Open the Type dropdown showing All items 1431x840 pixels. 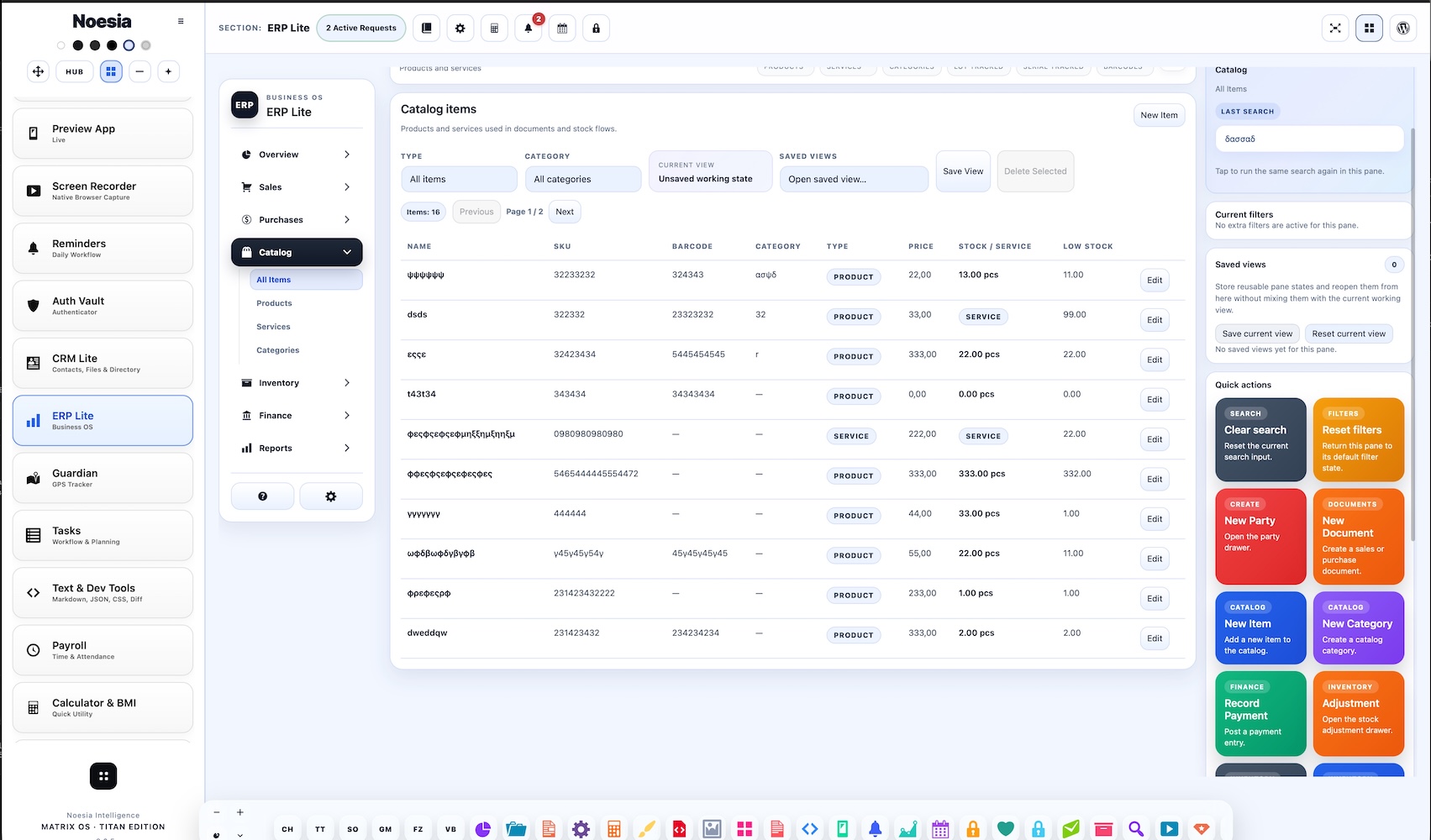coord(459,179)
